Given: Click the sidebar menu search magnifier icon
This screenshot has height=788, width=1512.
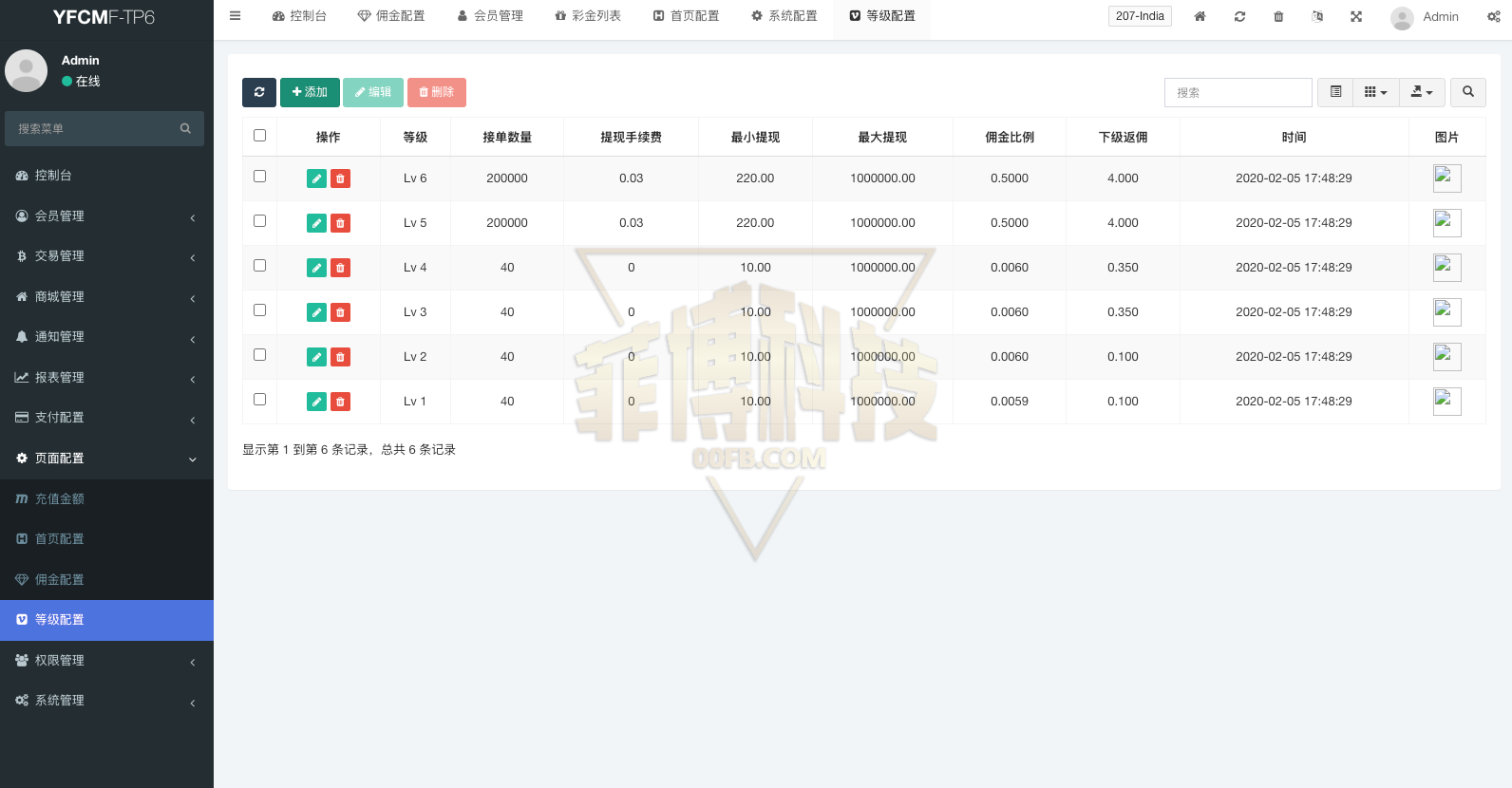Looking at the screenshot, I should [x=185, y=128].
